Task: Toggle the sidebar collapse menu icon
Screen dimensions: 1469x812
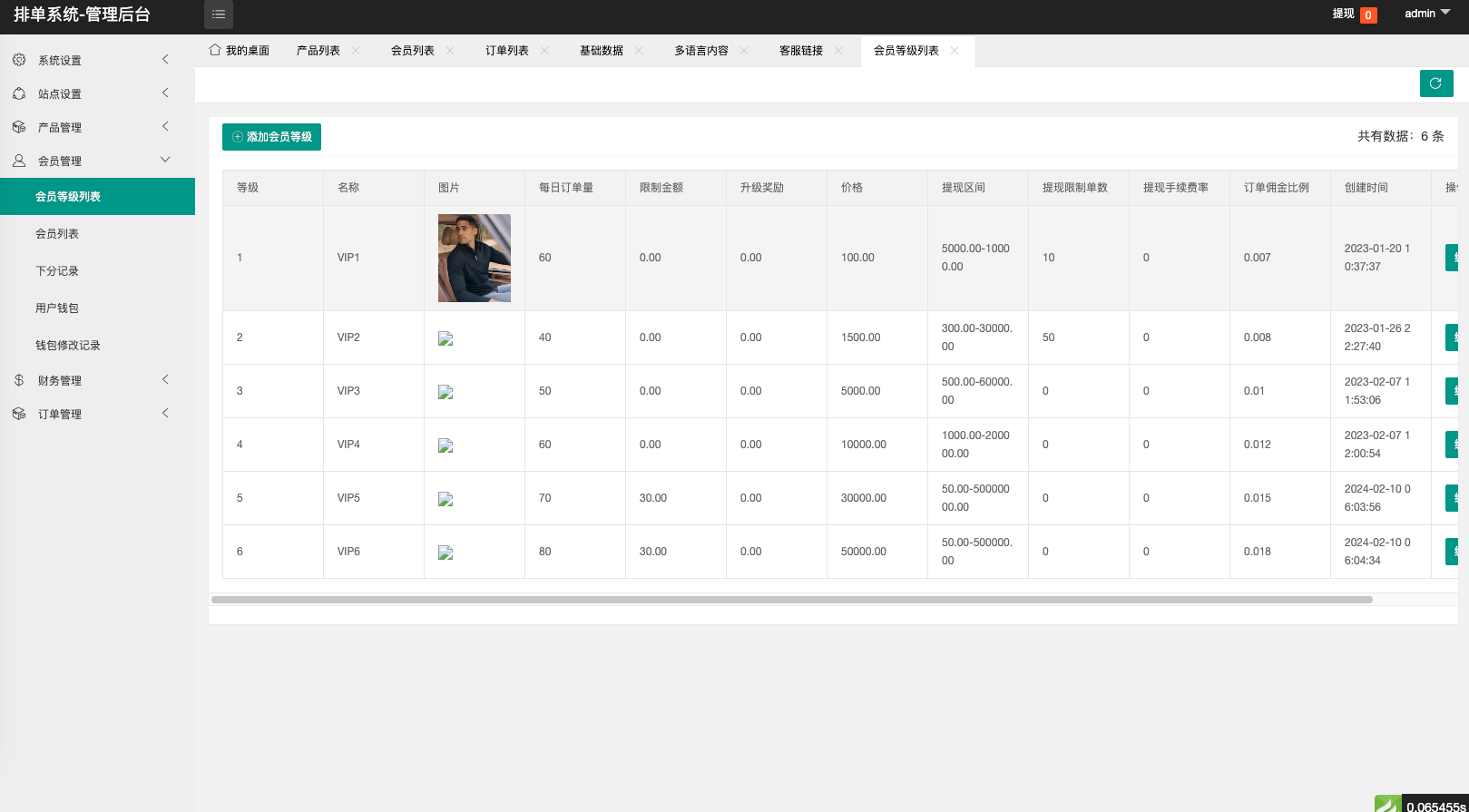Action: pyautogui.click(x=219, y=15)
